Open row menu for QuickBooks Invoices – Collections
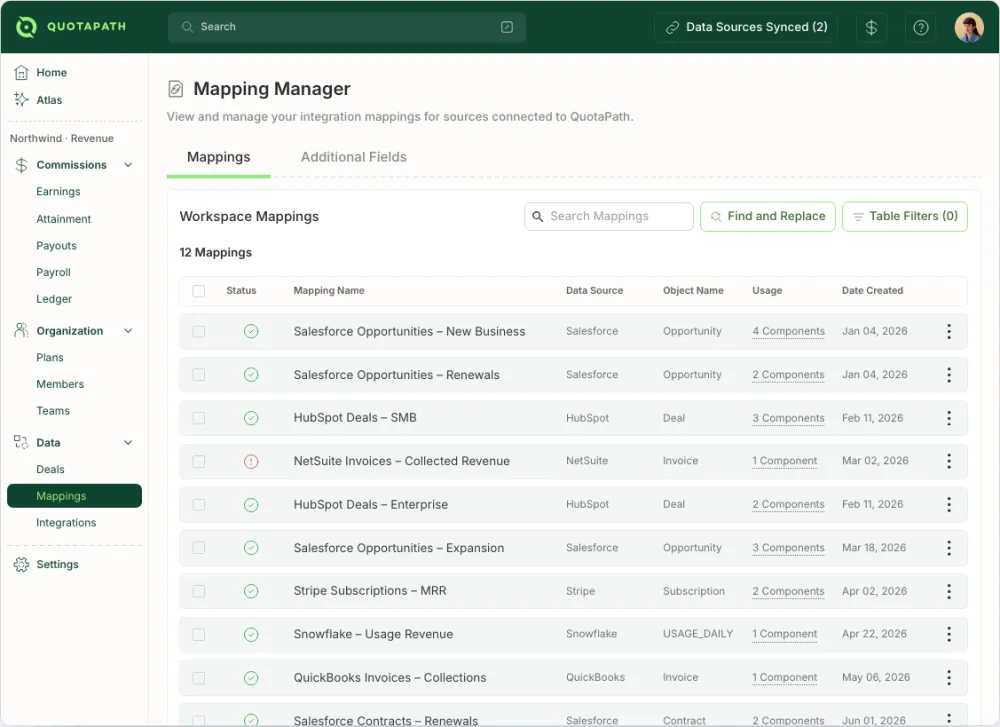Image resolution: width=1000 pixels, height=727 pixels. tap(949, 678)
